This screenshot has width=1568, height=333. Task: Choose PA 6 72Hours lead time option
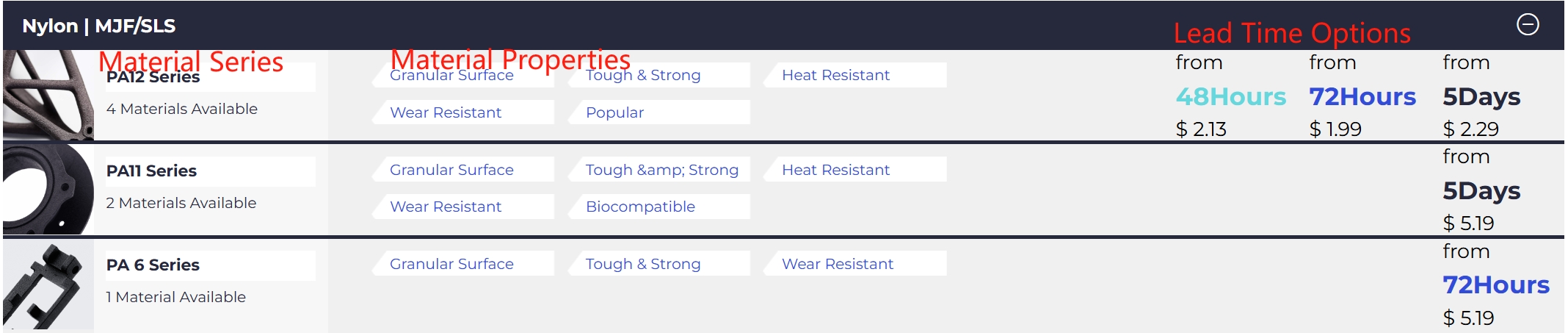click(1495, 285)
